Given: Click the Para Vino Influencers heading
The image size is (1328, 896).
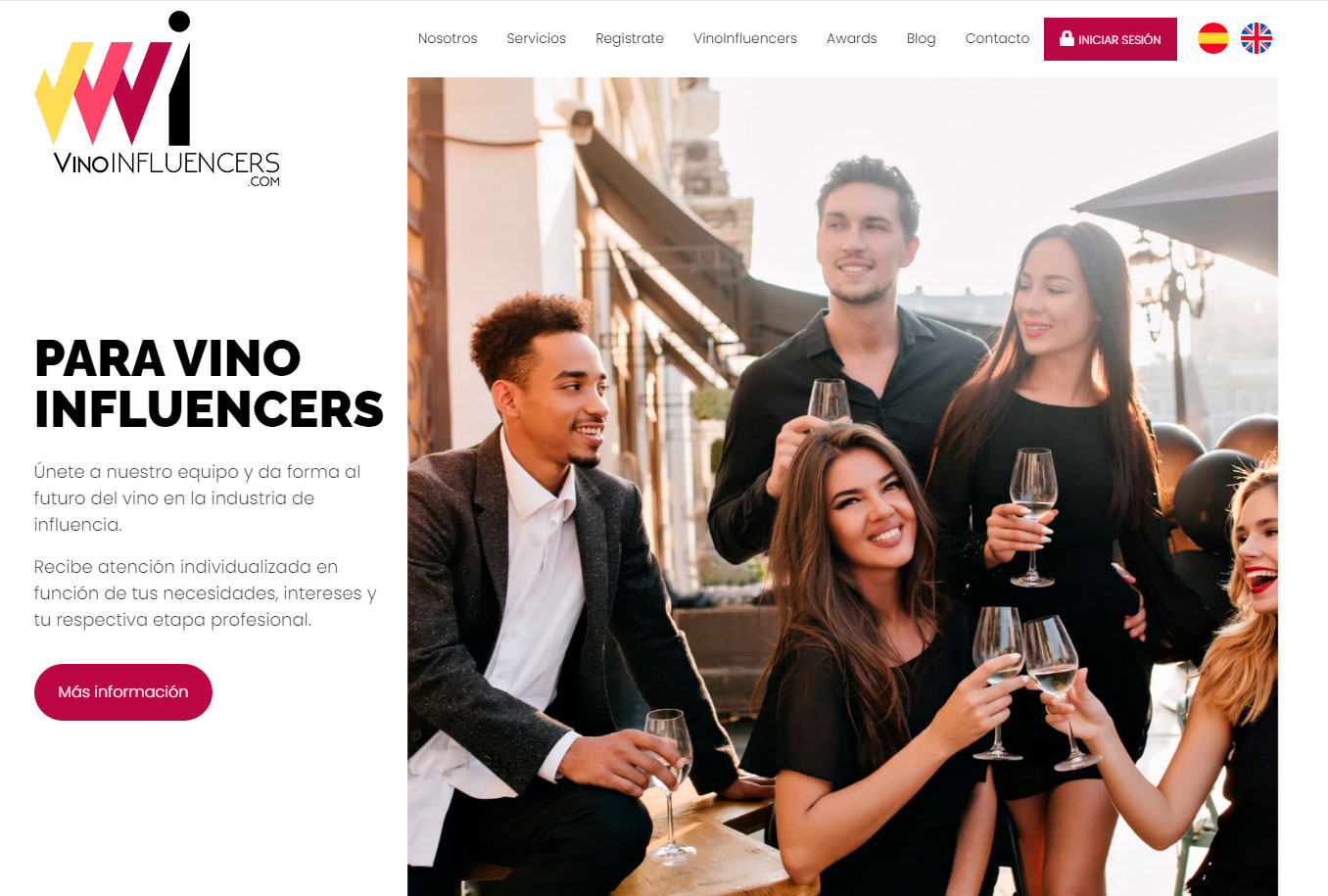Looking at the screenshot, I should pyautogui.click(x=209, y=384).
